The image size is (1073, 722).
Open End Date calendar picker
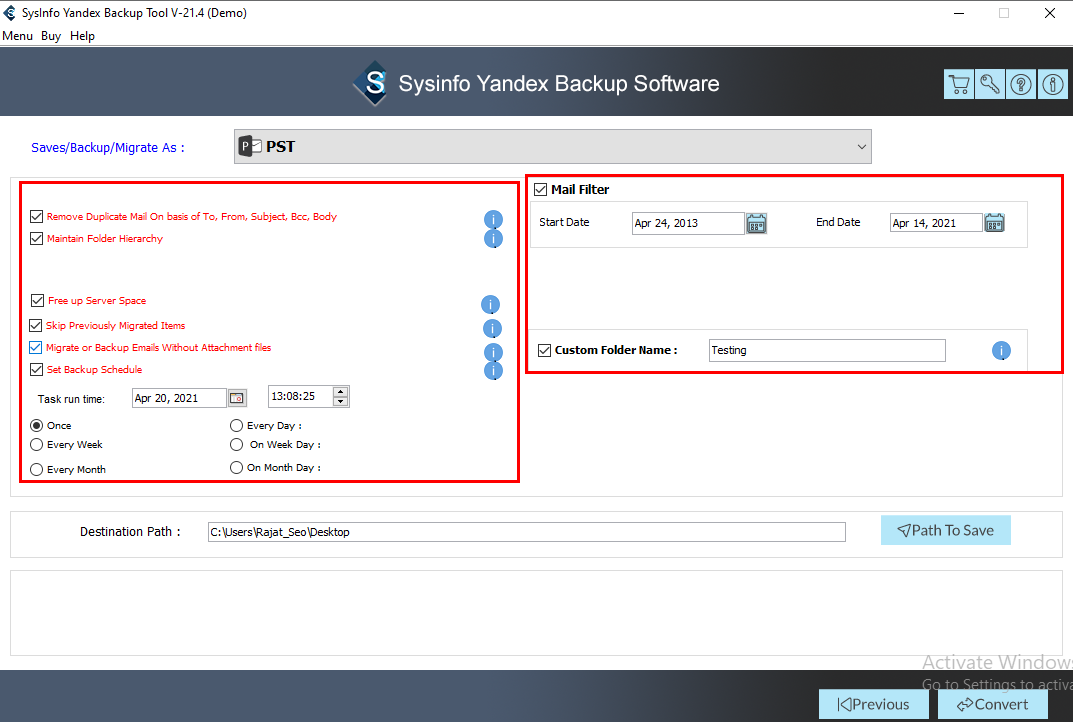[994, 223]
